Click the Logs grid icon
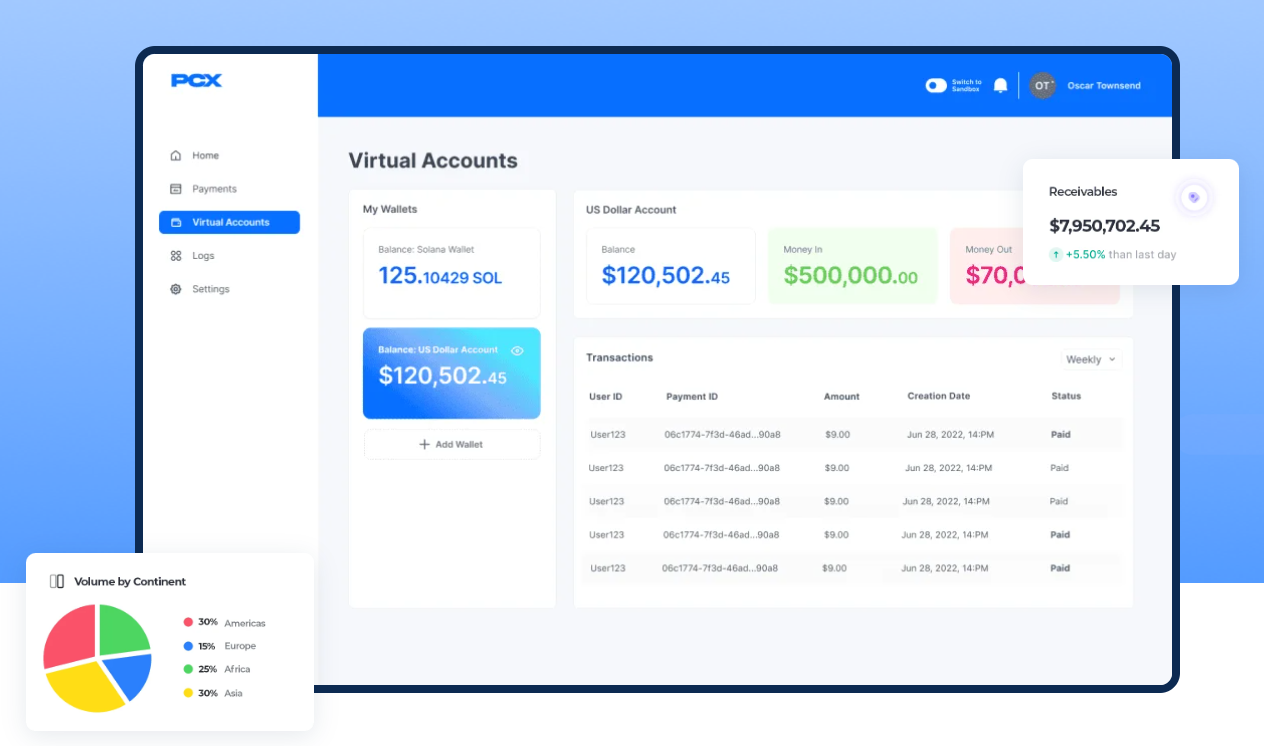The width and height of the screenshot is (1264, 746). 176,256
